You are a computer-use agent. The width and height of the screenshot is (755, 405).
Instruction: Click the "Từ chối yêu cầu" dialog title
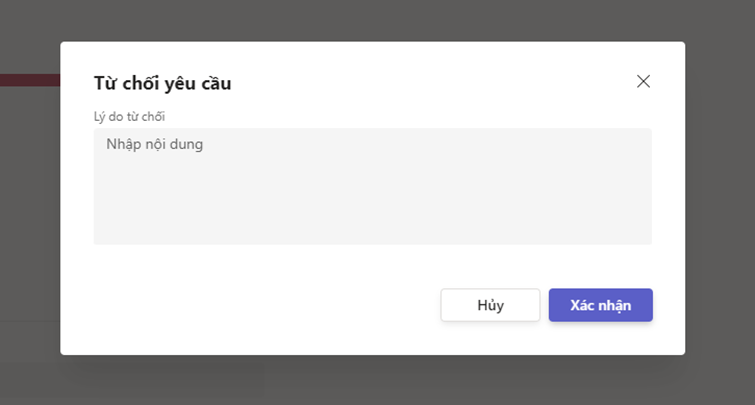click(162, 83)
